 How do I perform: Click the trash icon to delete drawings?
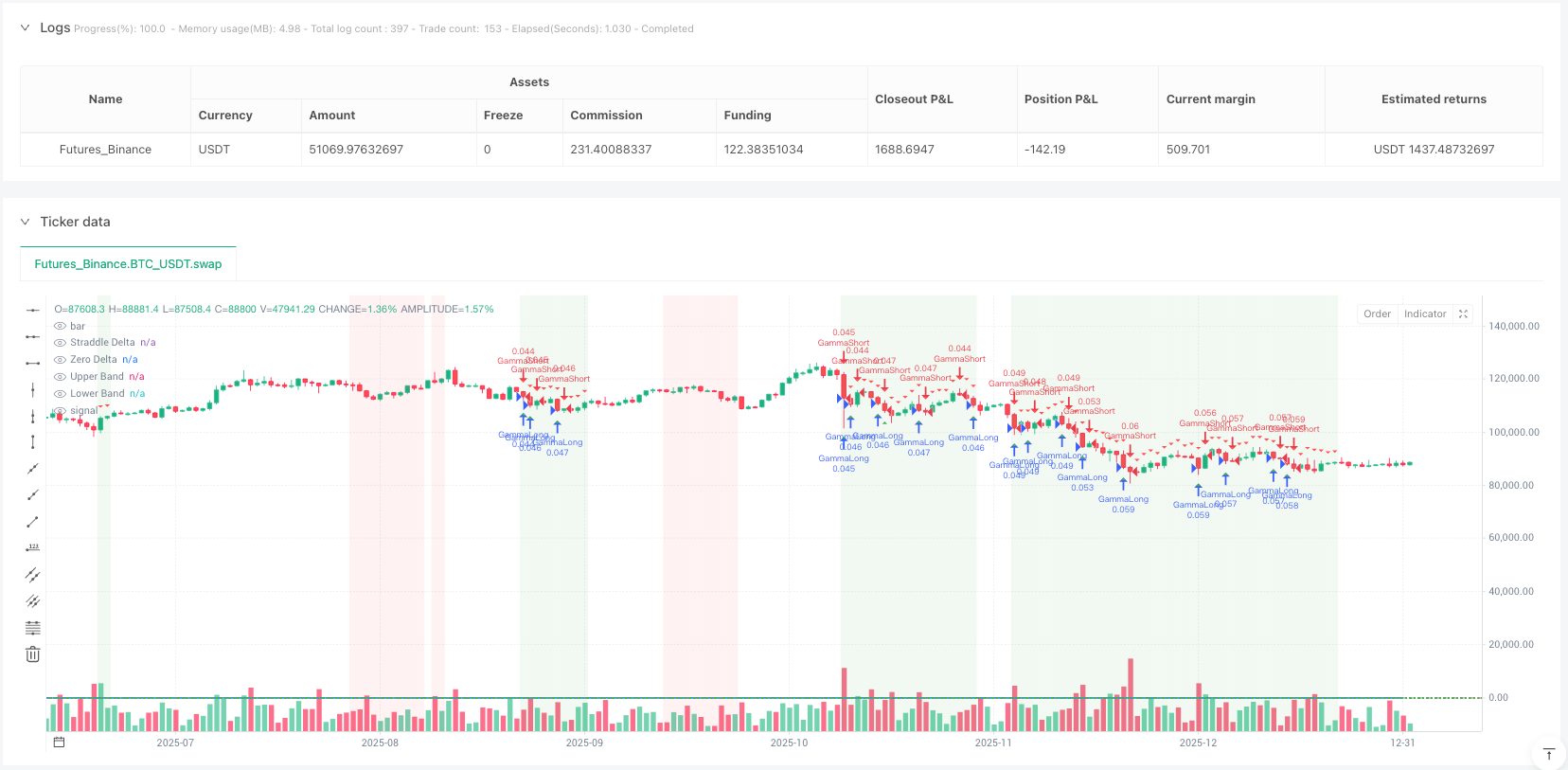click(32, 654)
